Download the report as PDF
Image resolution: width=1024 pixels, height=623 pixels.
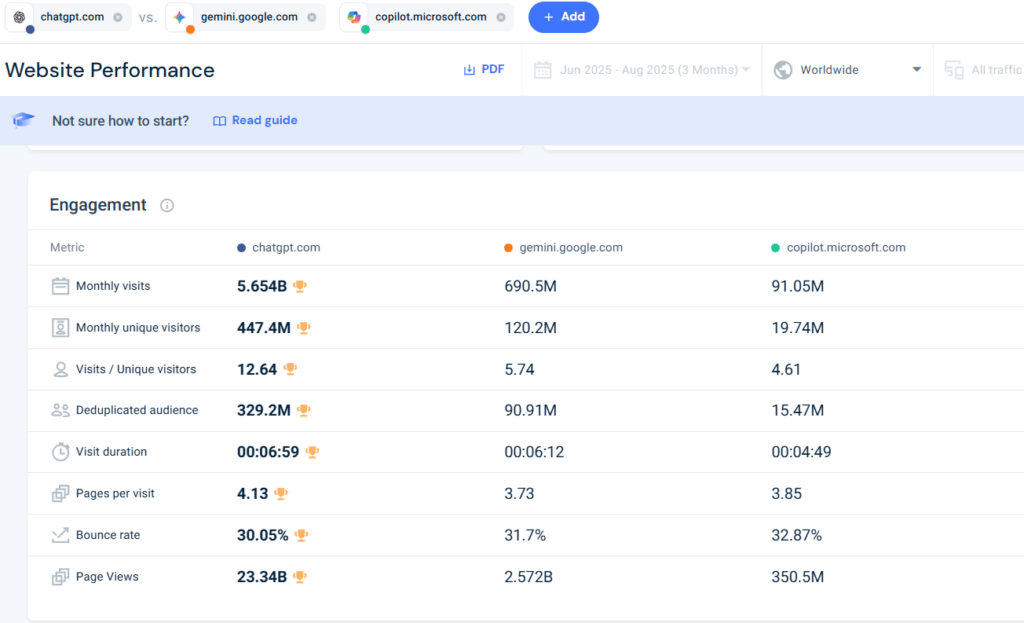coord(484,69)
